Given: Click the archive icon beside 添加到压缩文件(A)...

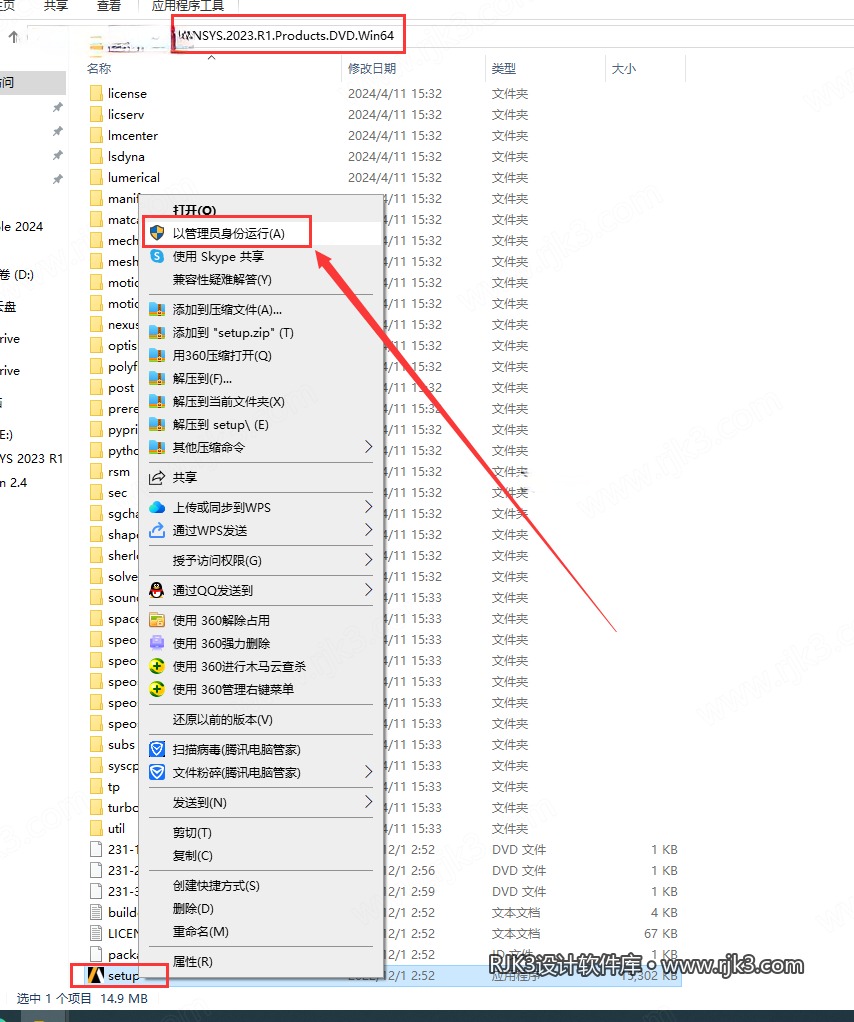Looking at the screenshot, I should [x=157, y=310].
